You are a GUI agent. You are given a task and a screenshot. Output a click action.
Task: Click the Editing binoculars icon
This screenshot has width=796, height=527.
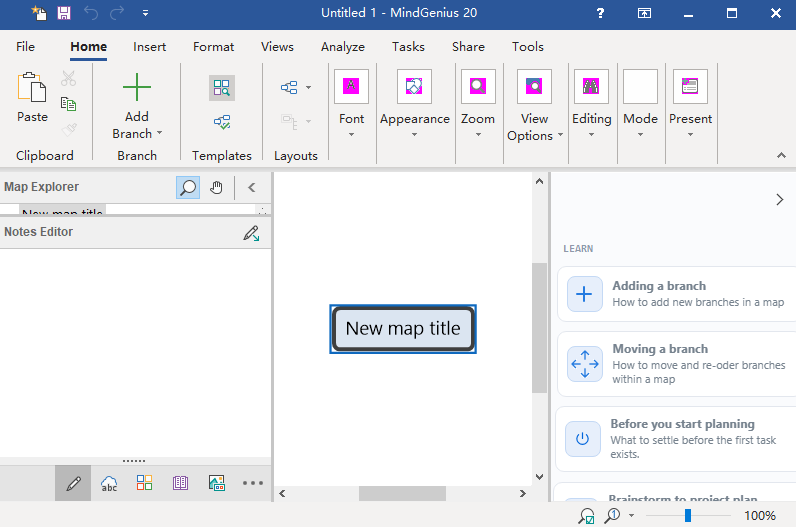591,86
